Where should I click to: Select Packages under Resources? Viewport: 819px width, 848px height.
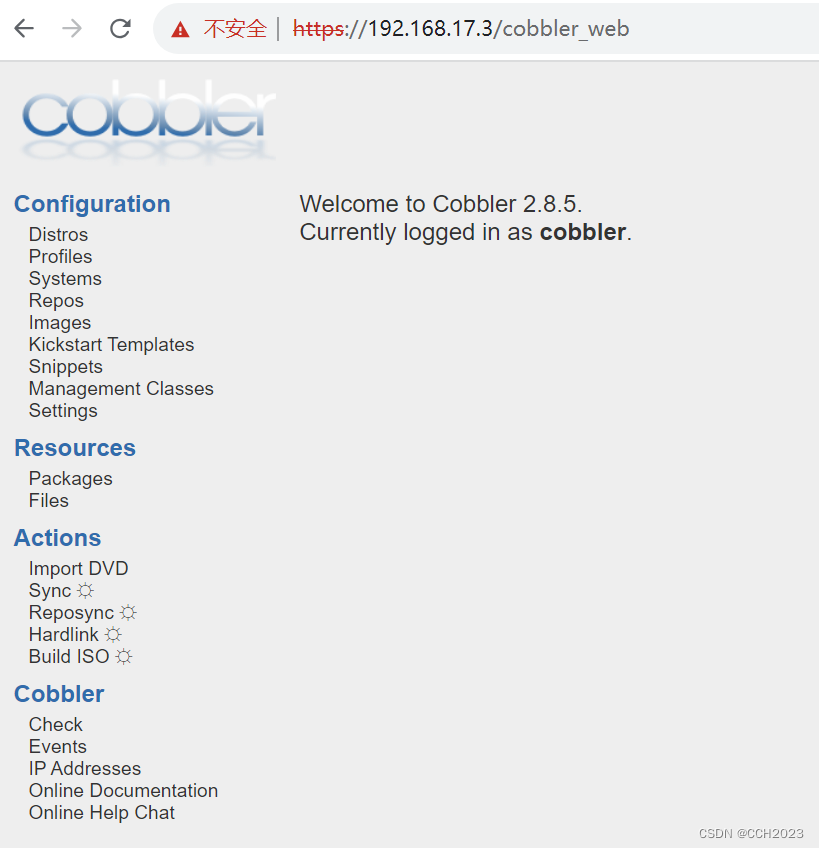tap(70, 478)
